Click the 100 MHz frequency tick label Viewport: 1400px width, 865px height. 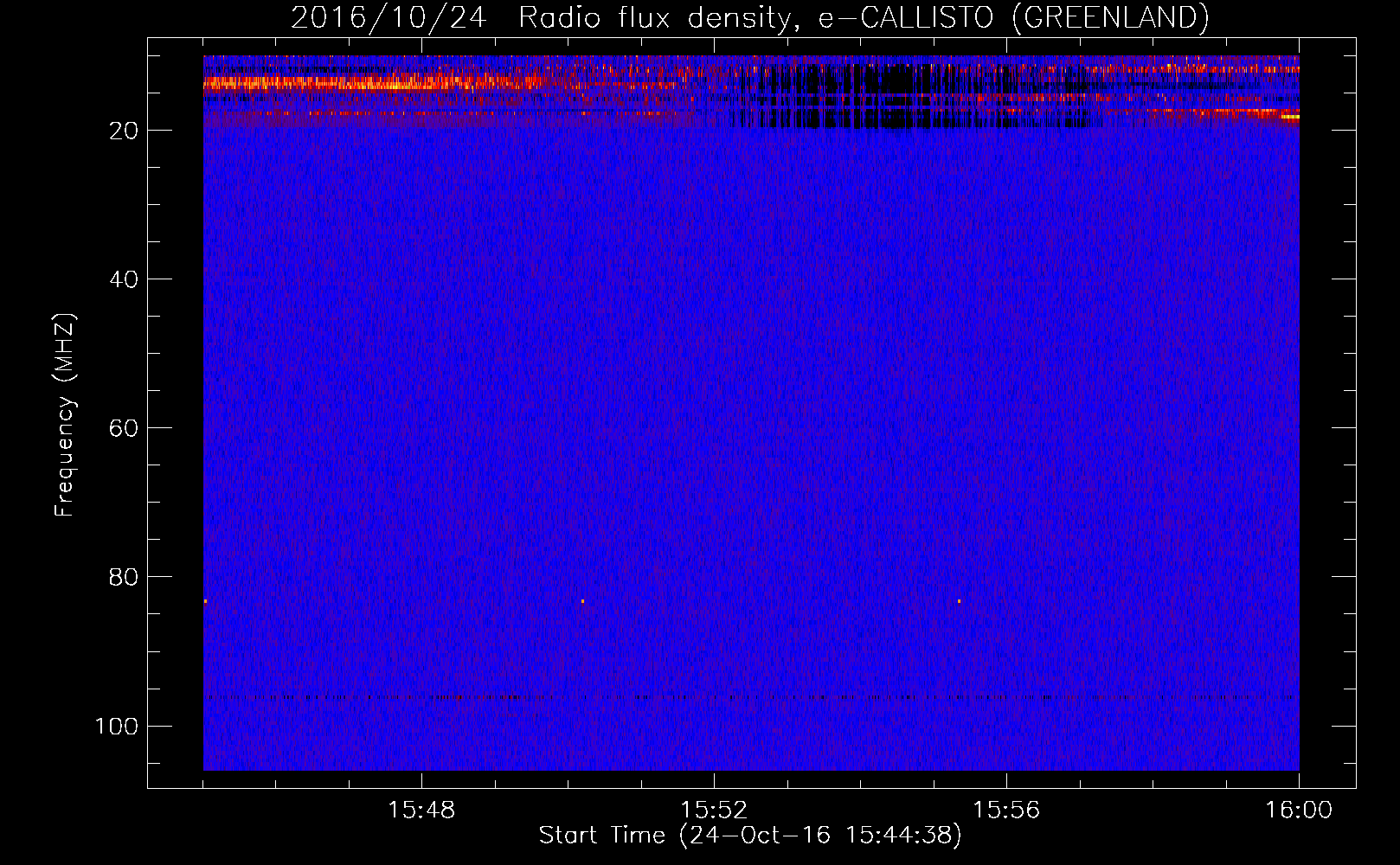[117, 726]
